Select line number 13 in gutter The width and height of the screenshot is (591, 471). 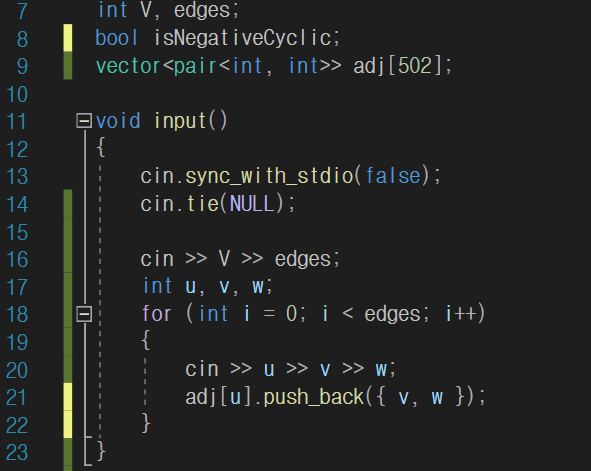[x=17, y=177]
